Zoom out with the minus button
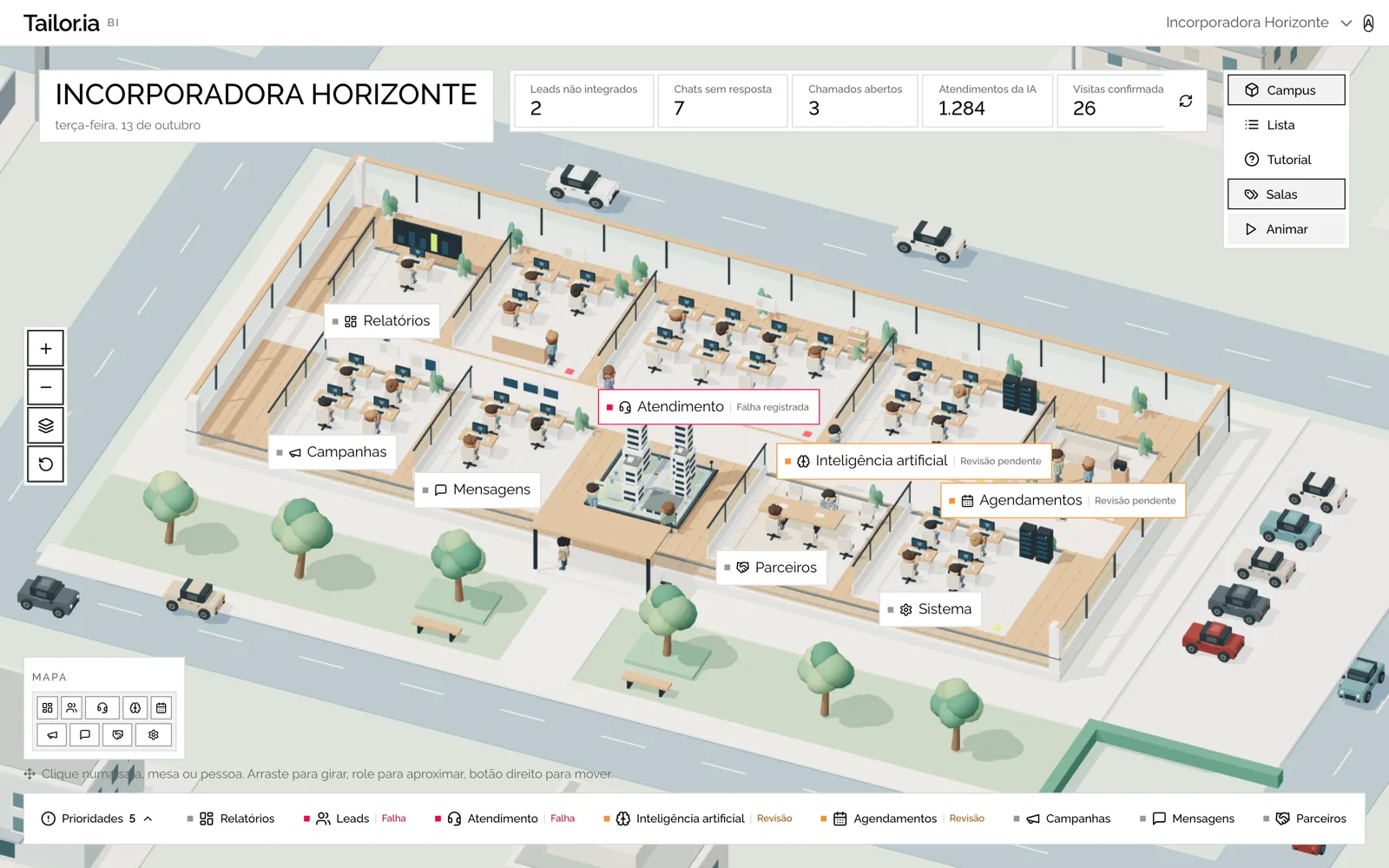This screenshot has height=868, width=1389. click(46, 387)
